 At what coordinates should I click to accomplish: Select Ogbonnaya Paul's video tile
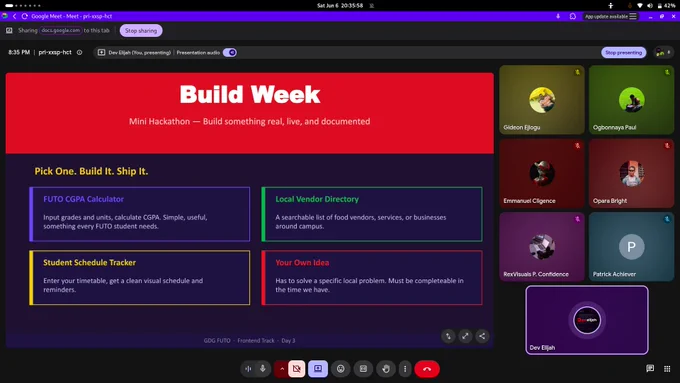click(631, 100)
